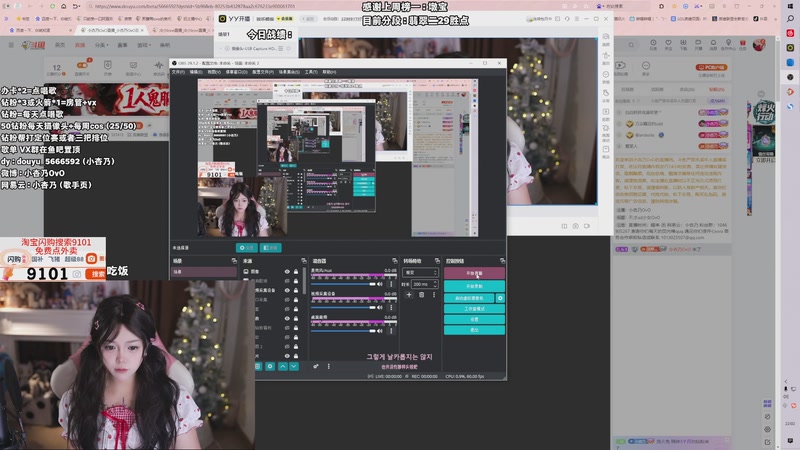Click camera icon at YY preview bottom
The image size is (800, 450).
pos(576,226)
